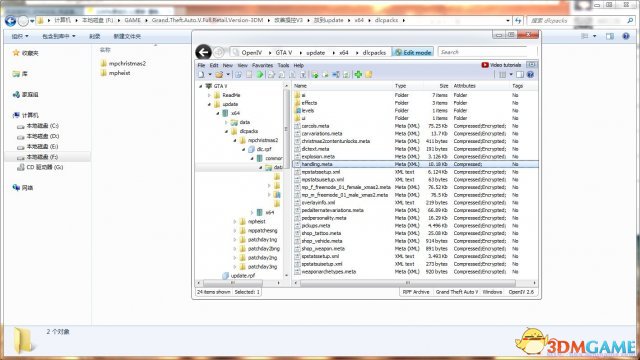The width and height of the screenshot is (640, 360).
Task: Open the Tools menu in OpenIV
Action: [283, 65]
